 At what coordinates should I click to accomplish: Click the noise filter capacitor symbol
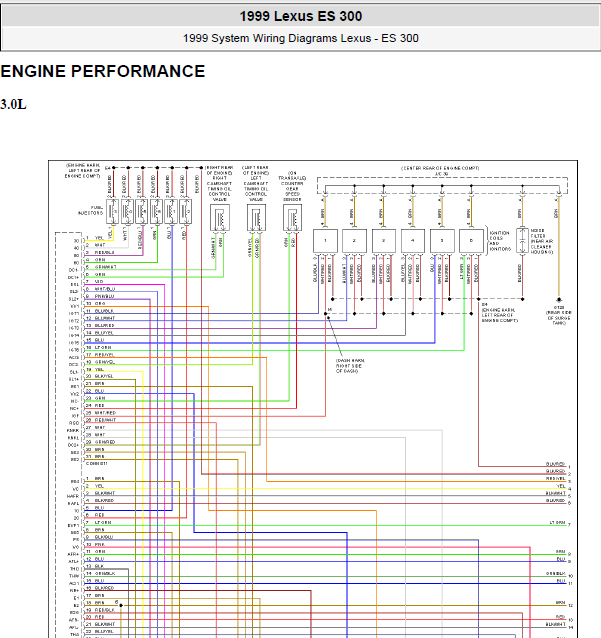click(x=522, y=241)
